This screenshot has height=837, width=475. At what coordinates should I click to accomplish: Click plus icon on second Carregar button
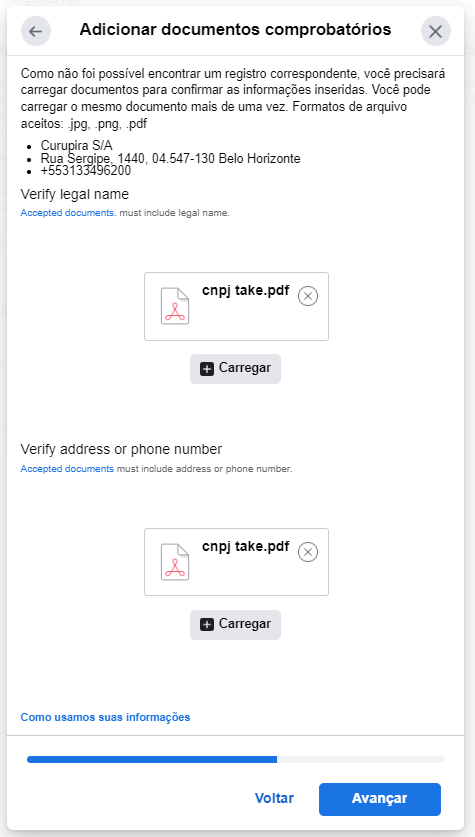207,625
